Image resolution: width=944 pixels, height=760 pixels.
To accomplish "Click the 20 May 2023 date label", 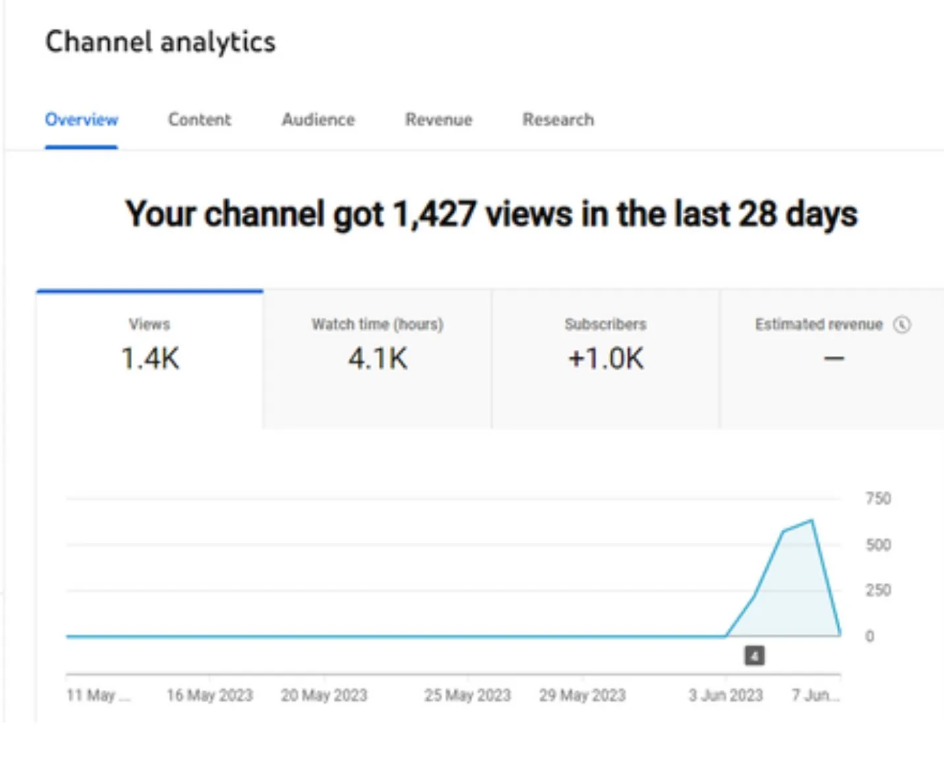I will [x=324, y=696].
